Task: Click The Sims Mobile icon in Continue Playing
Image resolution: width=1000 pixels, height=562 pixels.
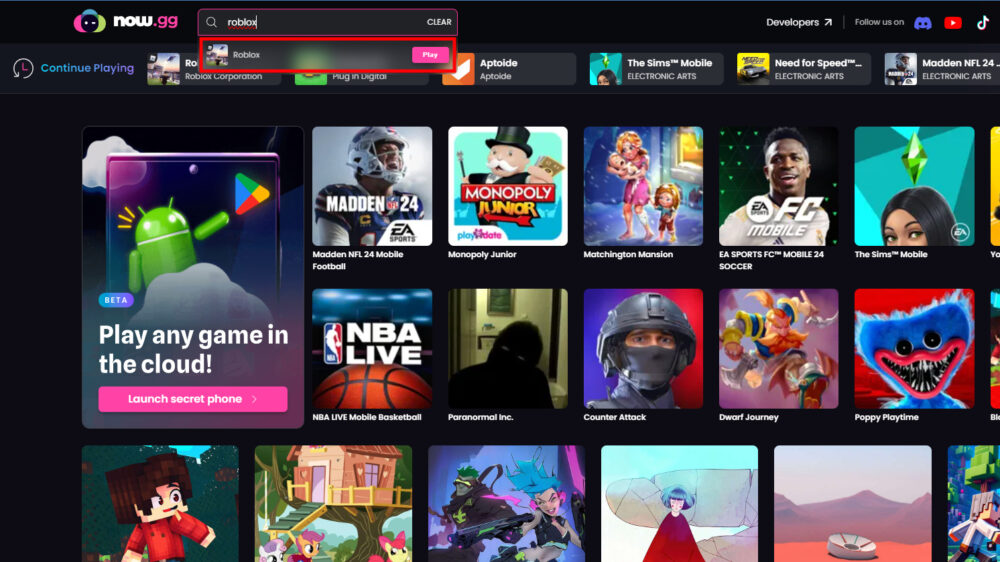Action: pyautogui.click(x=605, y=69)
